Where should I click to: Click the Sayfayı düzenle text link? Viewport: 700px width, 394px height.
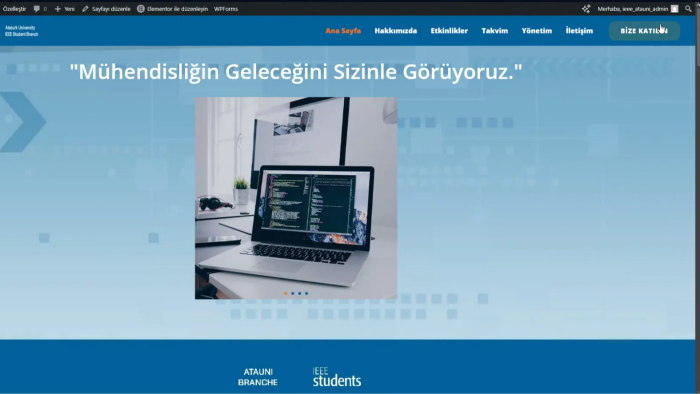click(x=111, y=9)
